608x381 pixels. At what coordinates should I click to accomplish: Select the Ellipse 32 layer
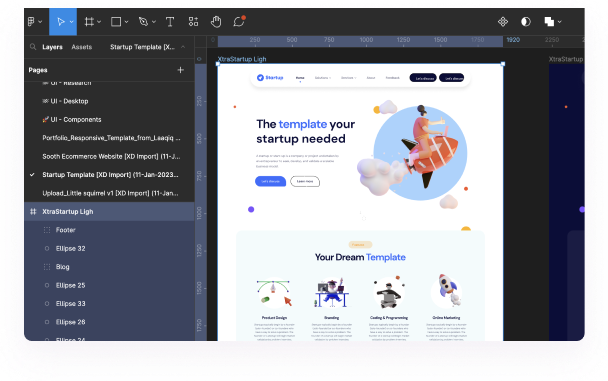109,248
